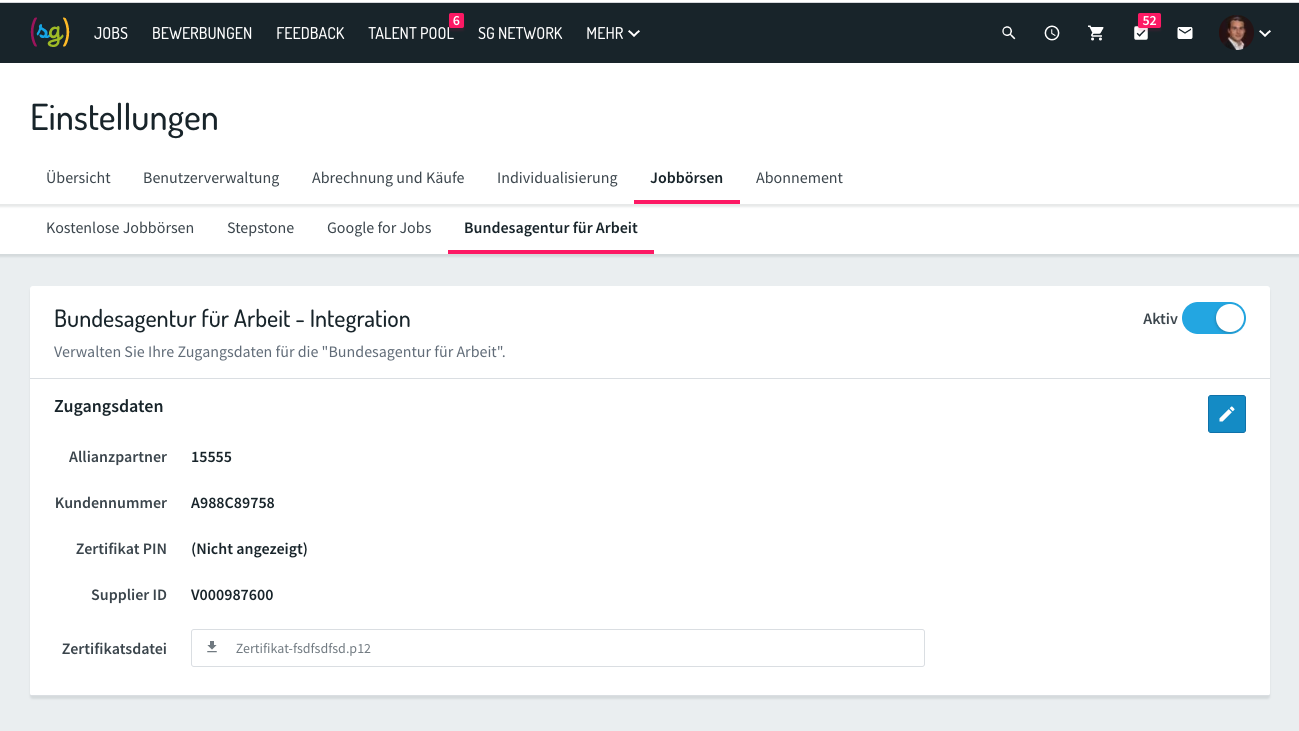This screenshot has height=731, width=1299.
Task: Click the Zugangsdaten section heading
Action: (108, 407)
